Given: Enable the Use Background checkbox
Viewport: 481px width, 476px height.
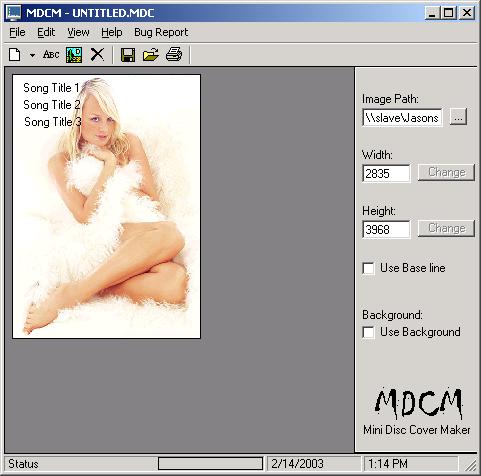Looking at the screenshot, I should pos(368,332).
